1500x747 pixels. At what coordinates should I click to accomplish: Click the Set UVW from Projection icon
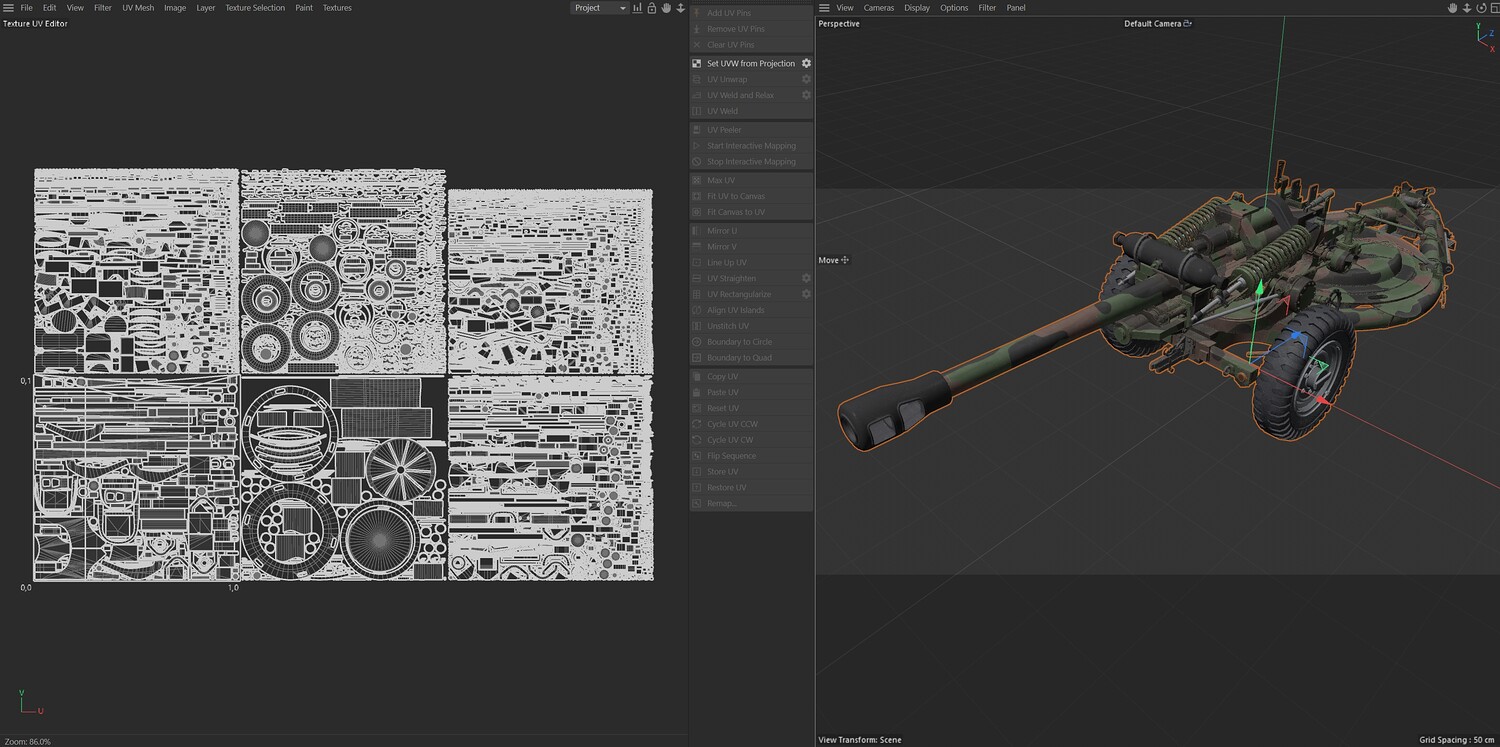point(697,63)
